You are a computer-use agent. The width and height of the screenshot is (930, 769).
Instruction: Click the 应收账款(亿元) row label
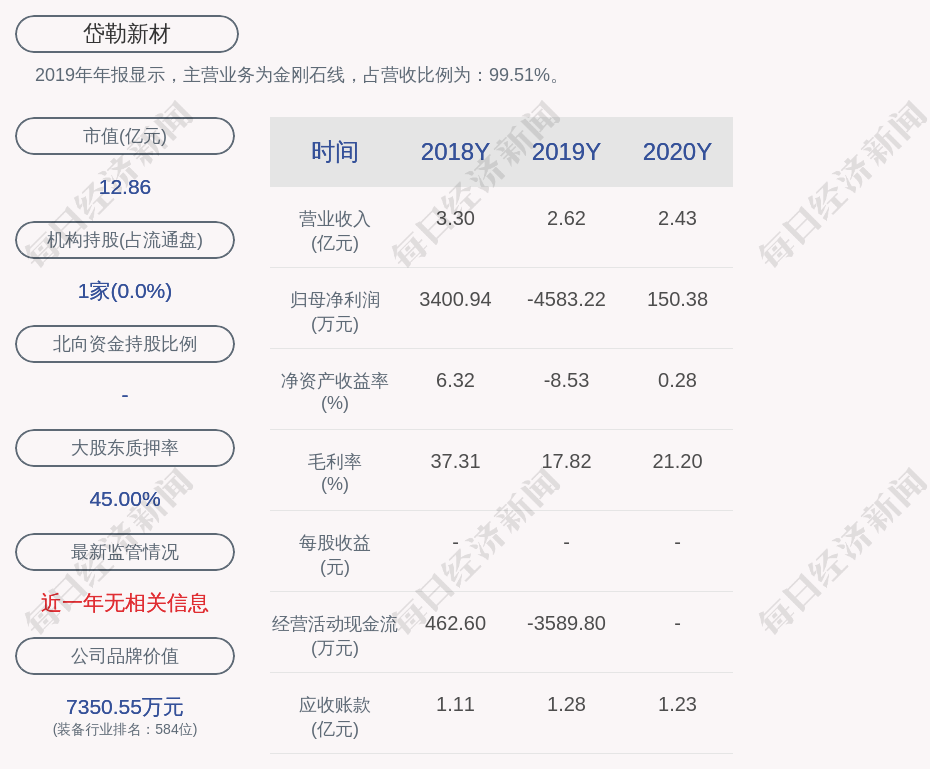point(335,717)
